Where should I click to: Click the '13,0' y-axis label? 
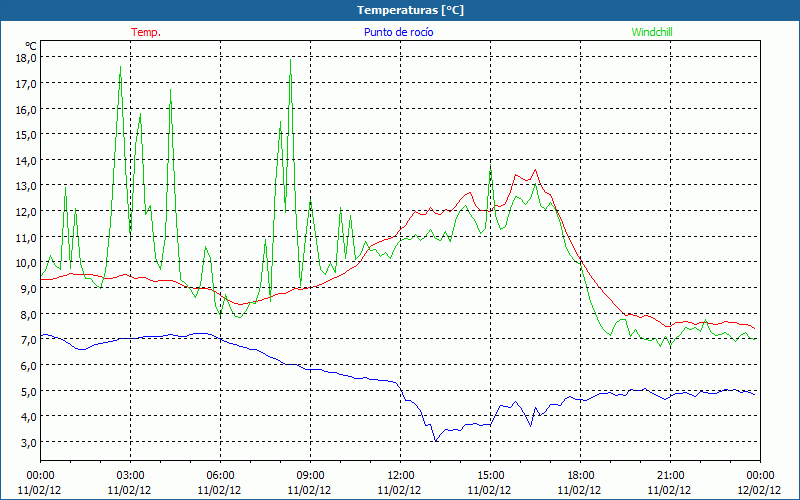26,186
